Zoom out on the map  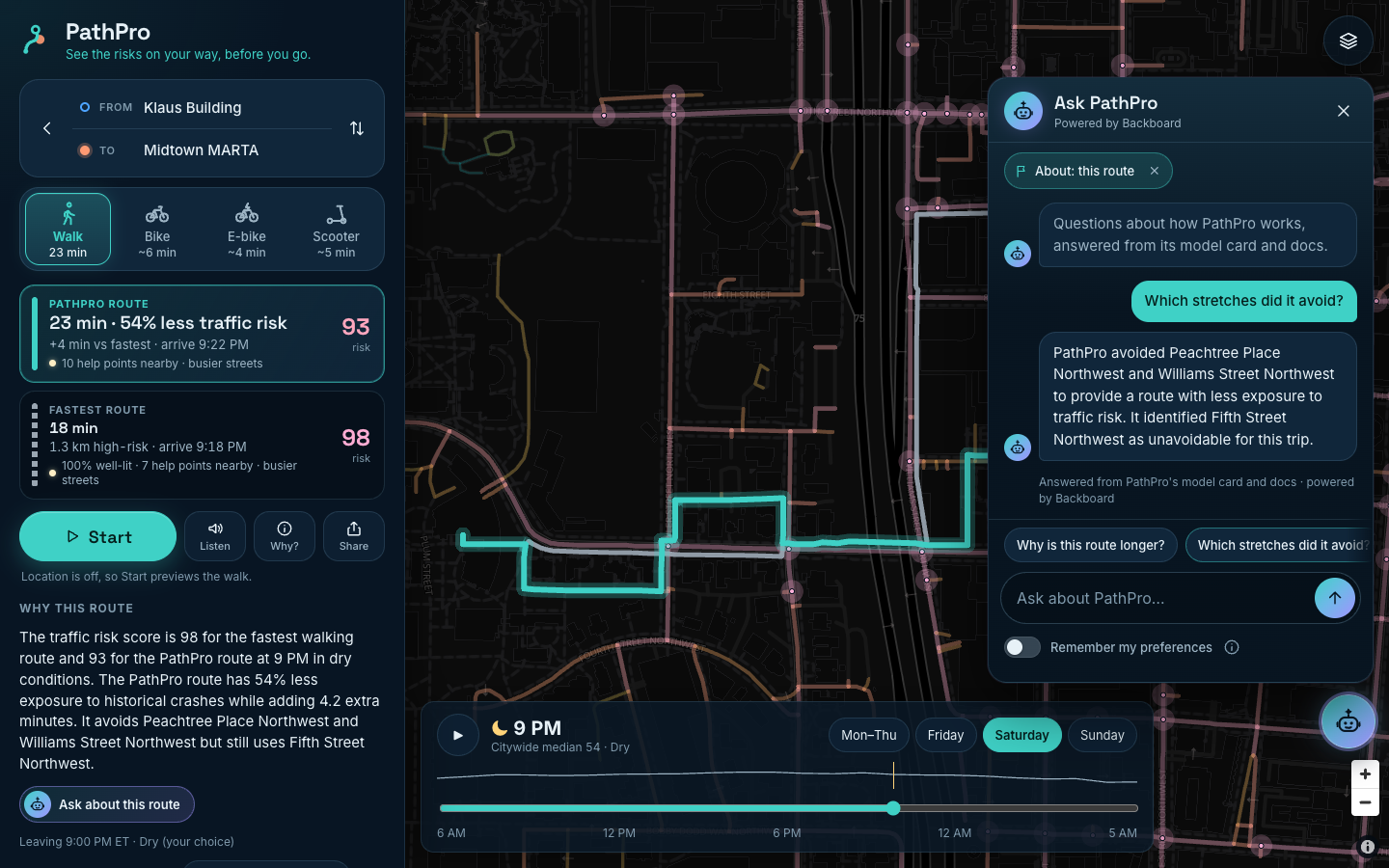[x=1365, y=802]
